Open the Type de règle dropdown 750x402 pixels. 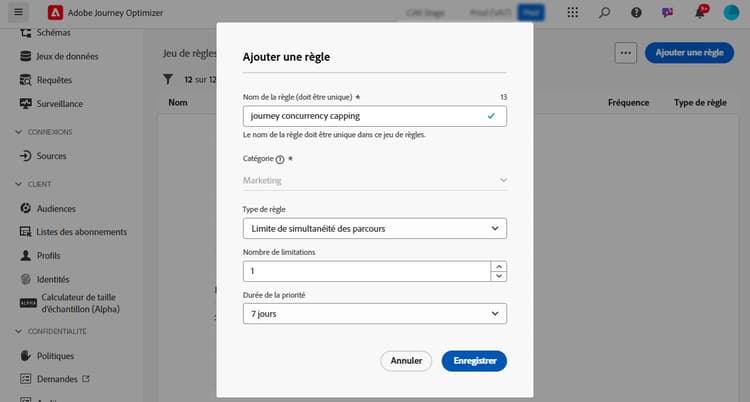375,229
